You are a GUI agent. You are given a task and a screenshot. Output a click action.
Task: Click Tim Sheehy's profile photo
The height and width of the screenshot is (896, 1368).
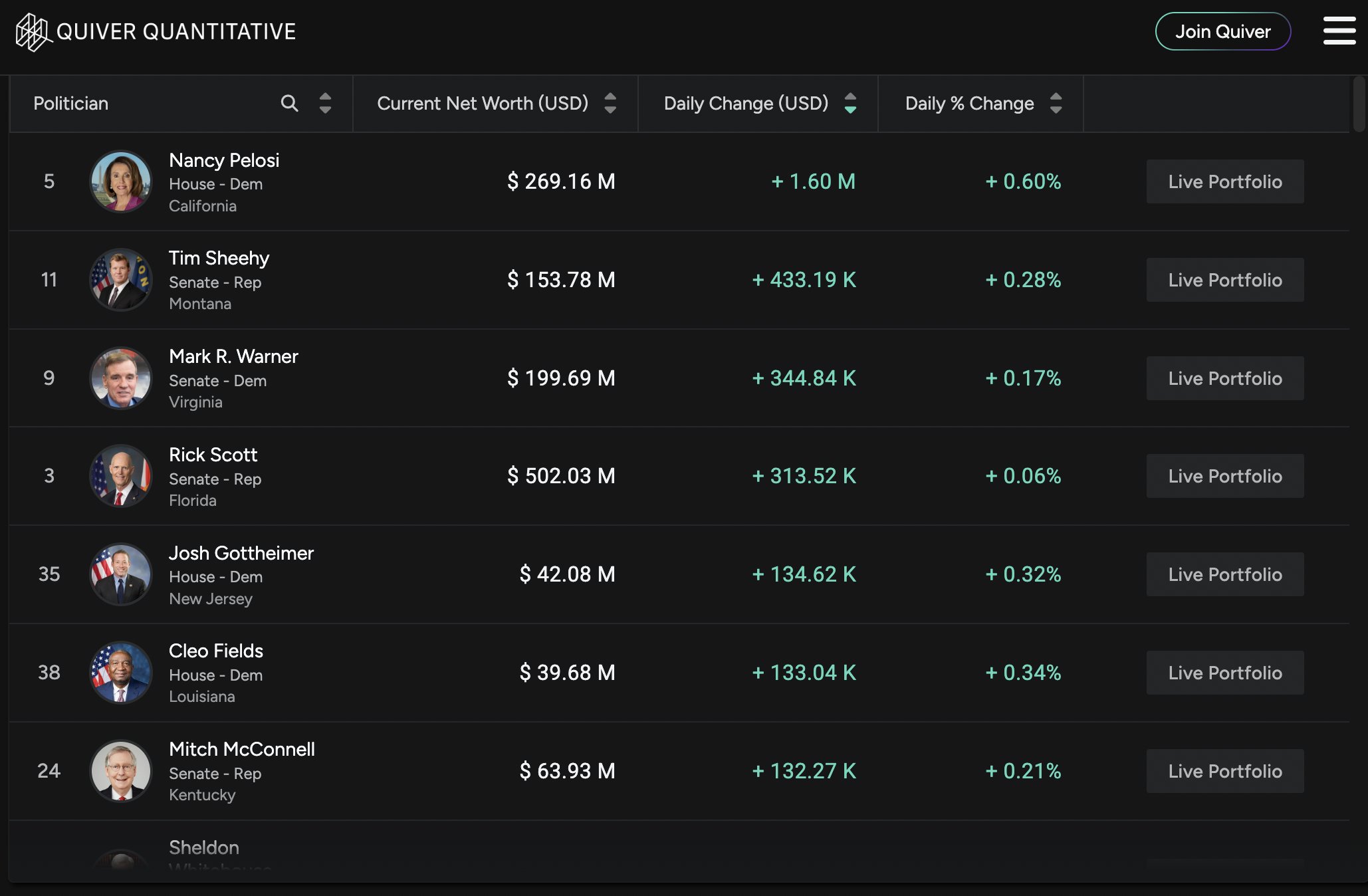pyautogui.click(x=121, y=280)
